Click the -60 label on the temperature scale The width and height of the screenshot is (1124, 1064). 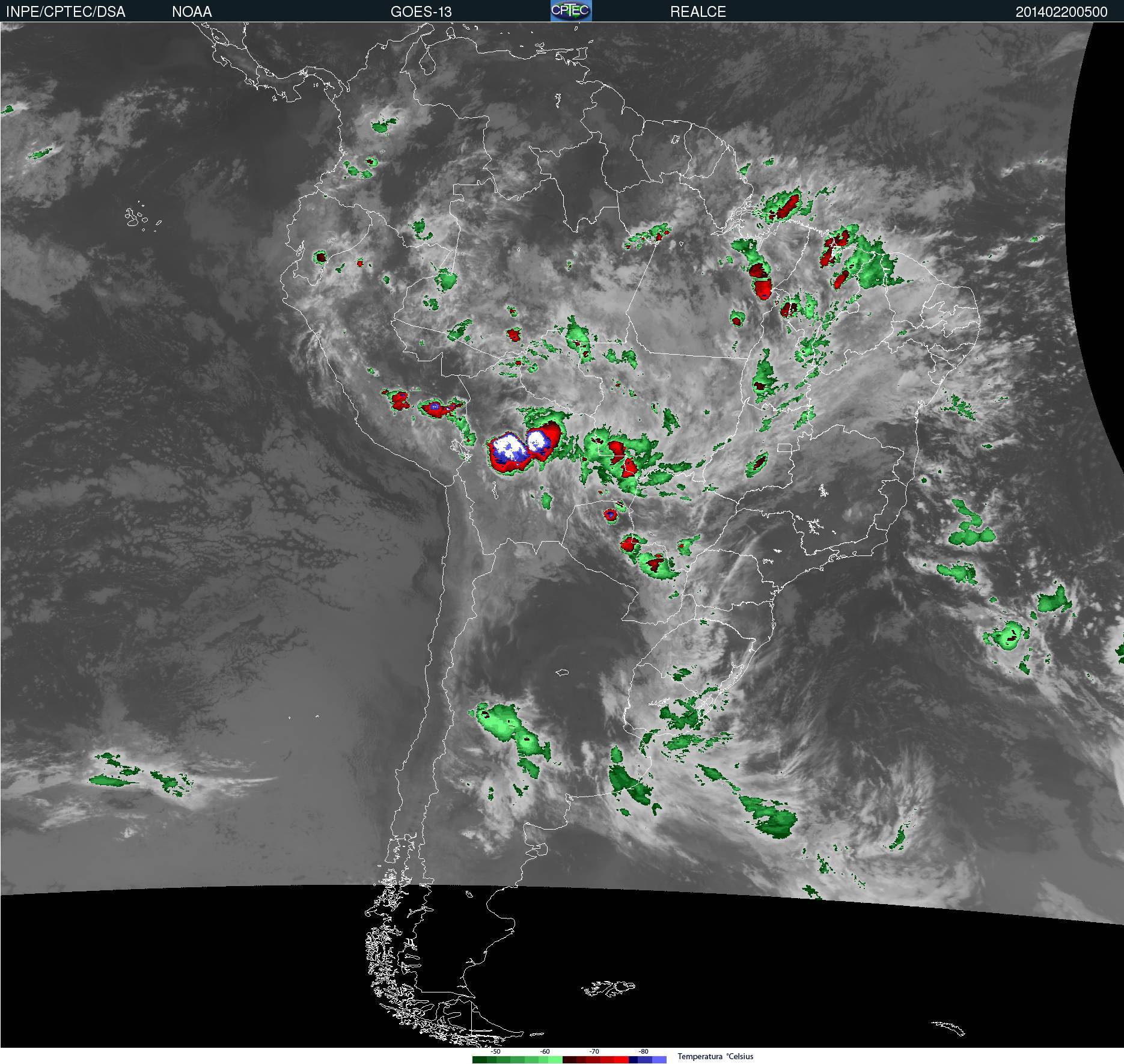(x=545, y=1051)
